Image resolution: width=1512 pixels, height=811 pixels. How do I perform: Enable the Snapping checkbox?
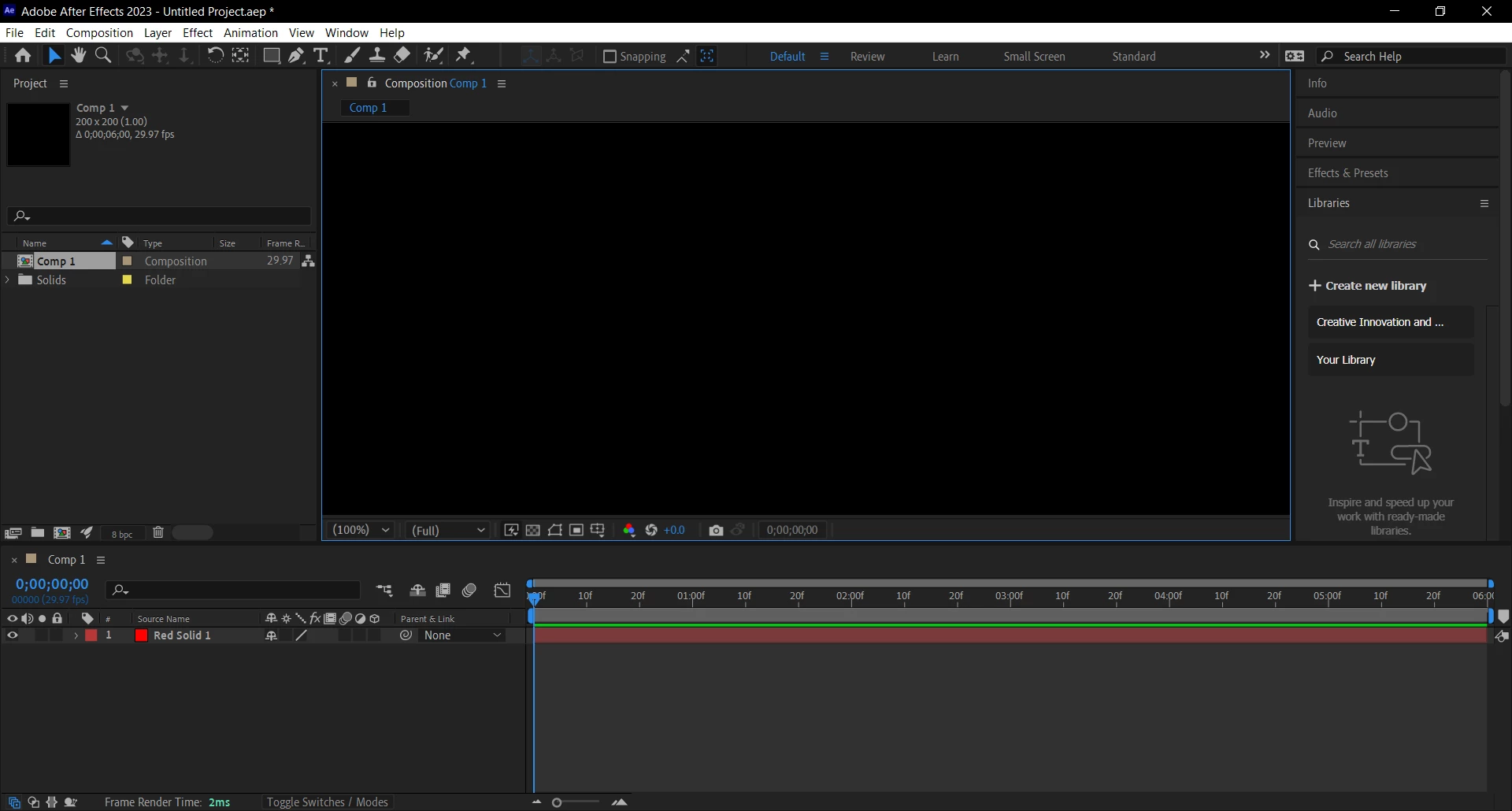coord(610,57)
